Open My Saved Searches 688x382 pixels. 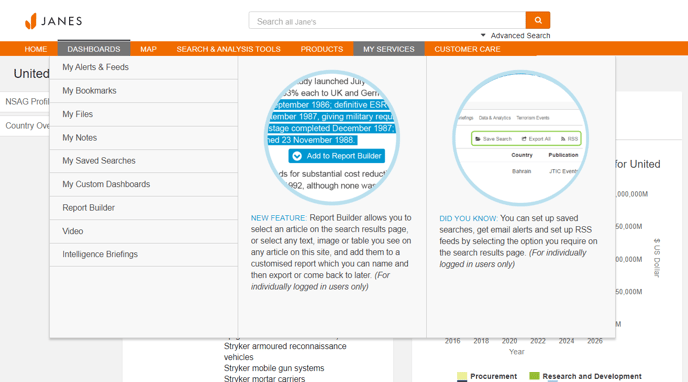tap(143, 161)
